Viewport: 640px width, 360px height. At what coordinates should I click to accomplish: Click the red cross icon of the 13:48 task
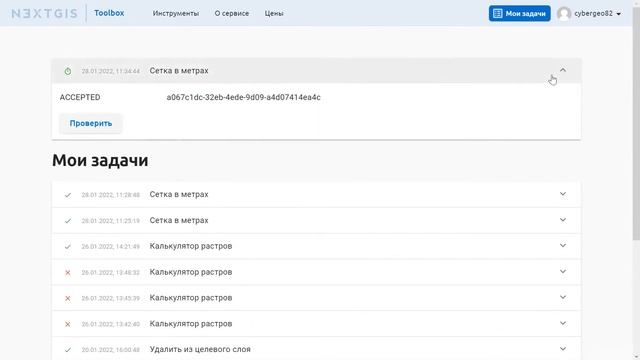pyautogui.click(x=68, y=273)
